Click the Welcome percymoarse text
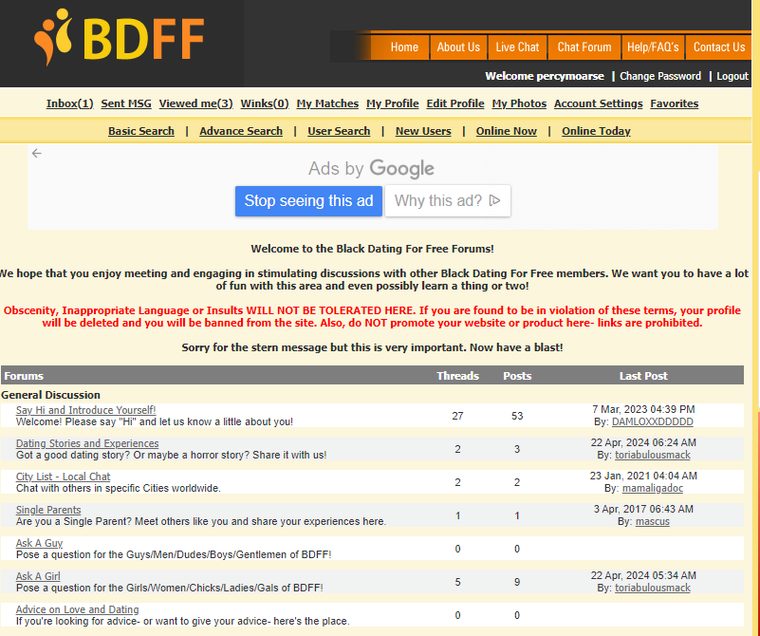 click(545, 76)
